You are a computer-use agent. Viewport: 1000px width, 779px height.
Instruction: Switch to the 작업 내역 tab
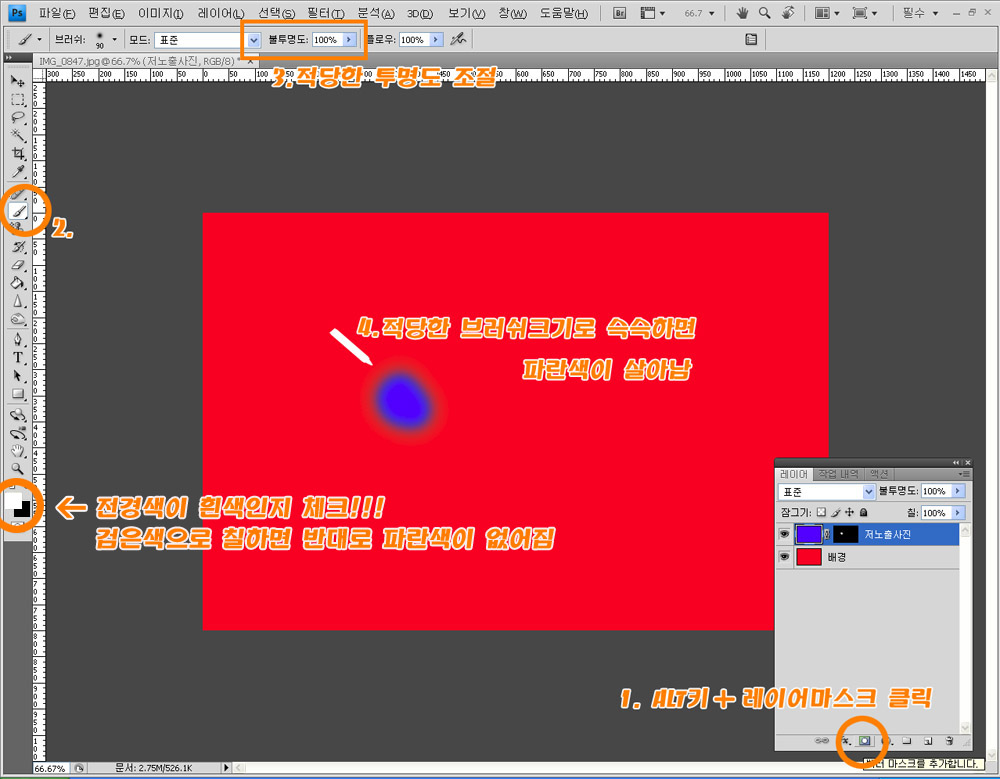839,474
